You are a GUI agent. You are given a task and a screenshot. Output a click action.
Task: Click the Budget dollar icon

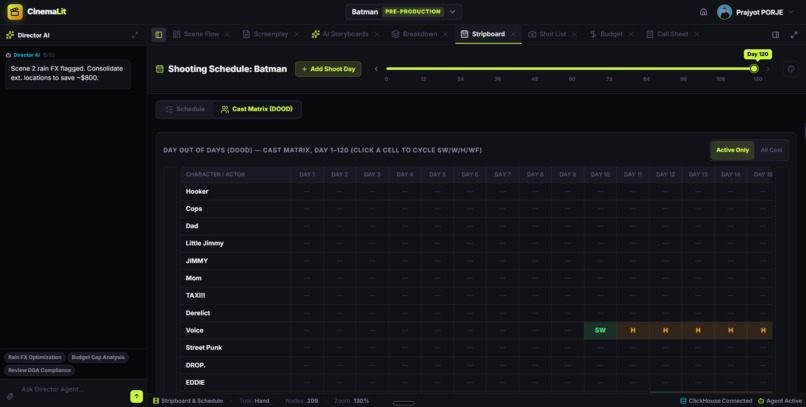[593, 34]
